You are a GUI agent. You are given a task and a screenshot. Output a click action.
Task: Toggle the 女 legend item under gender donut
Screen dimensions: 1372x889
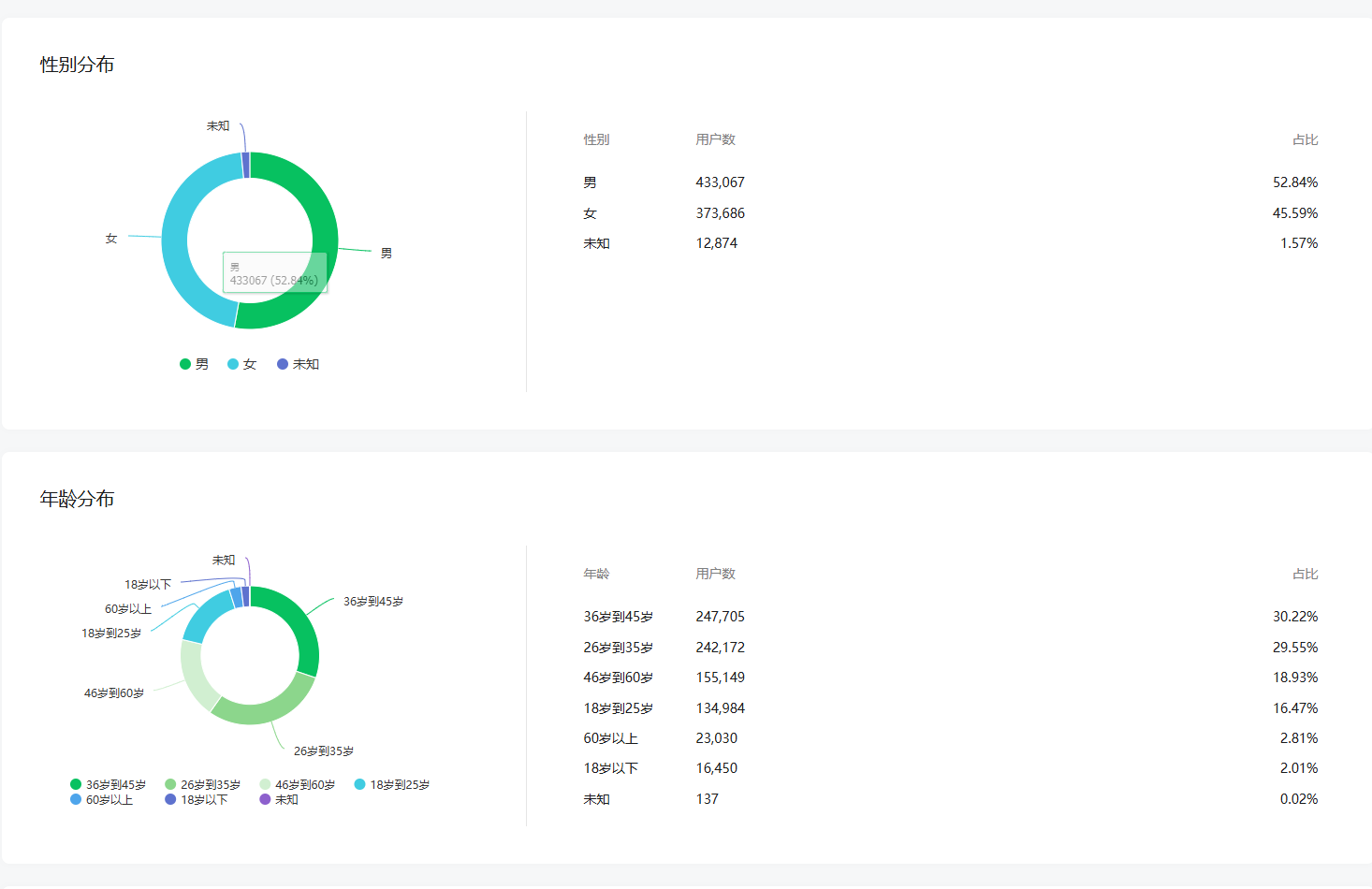(x=242, y=364)
